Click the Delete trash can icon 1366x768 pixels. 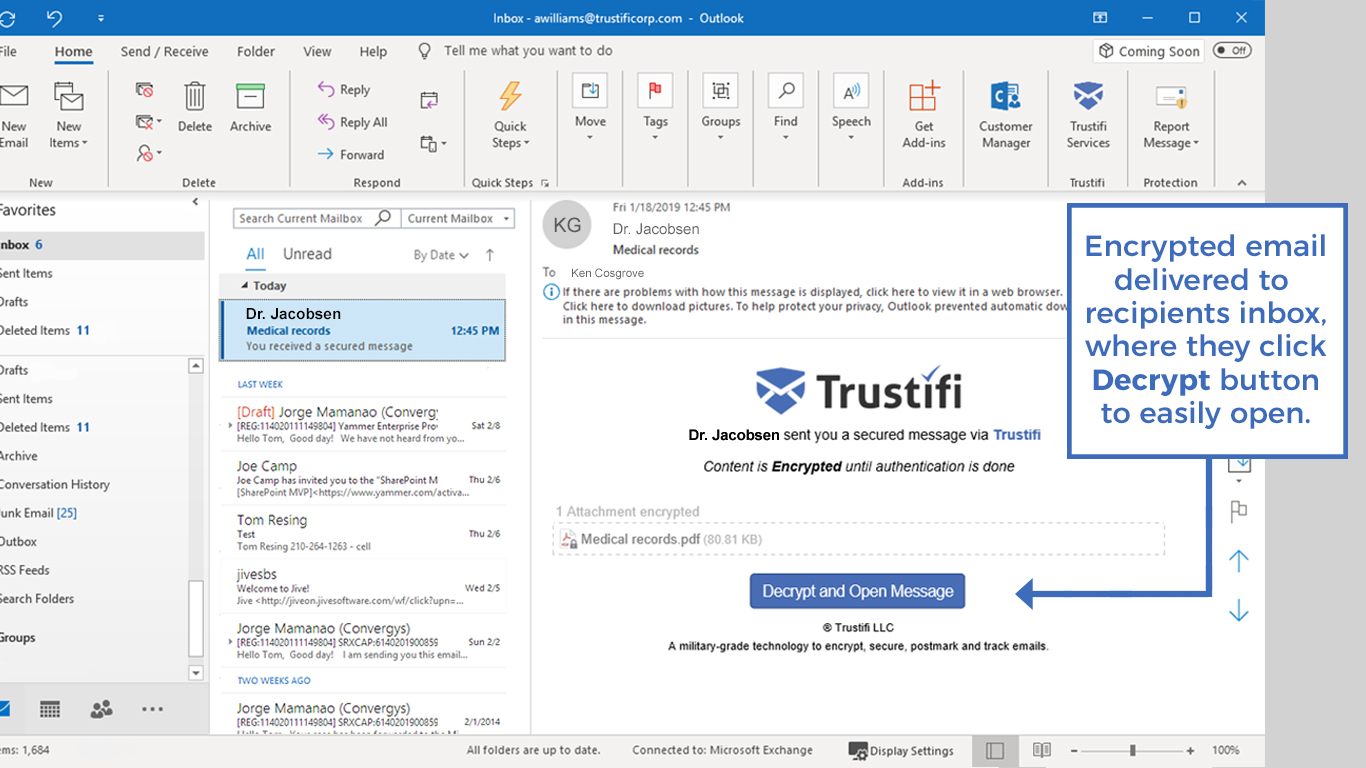pos(195,96)
